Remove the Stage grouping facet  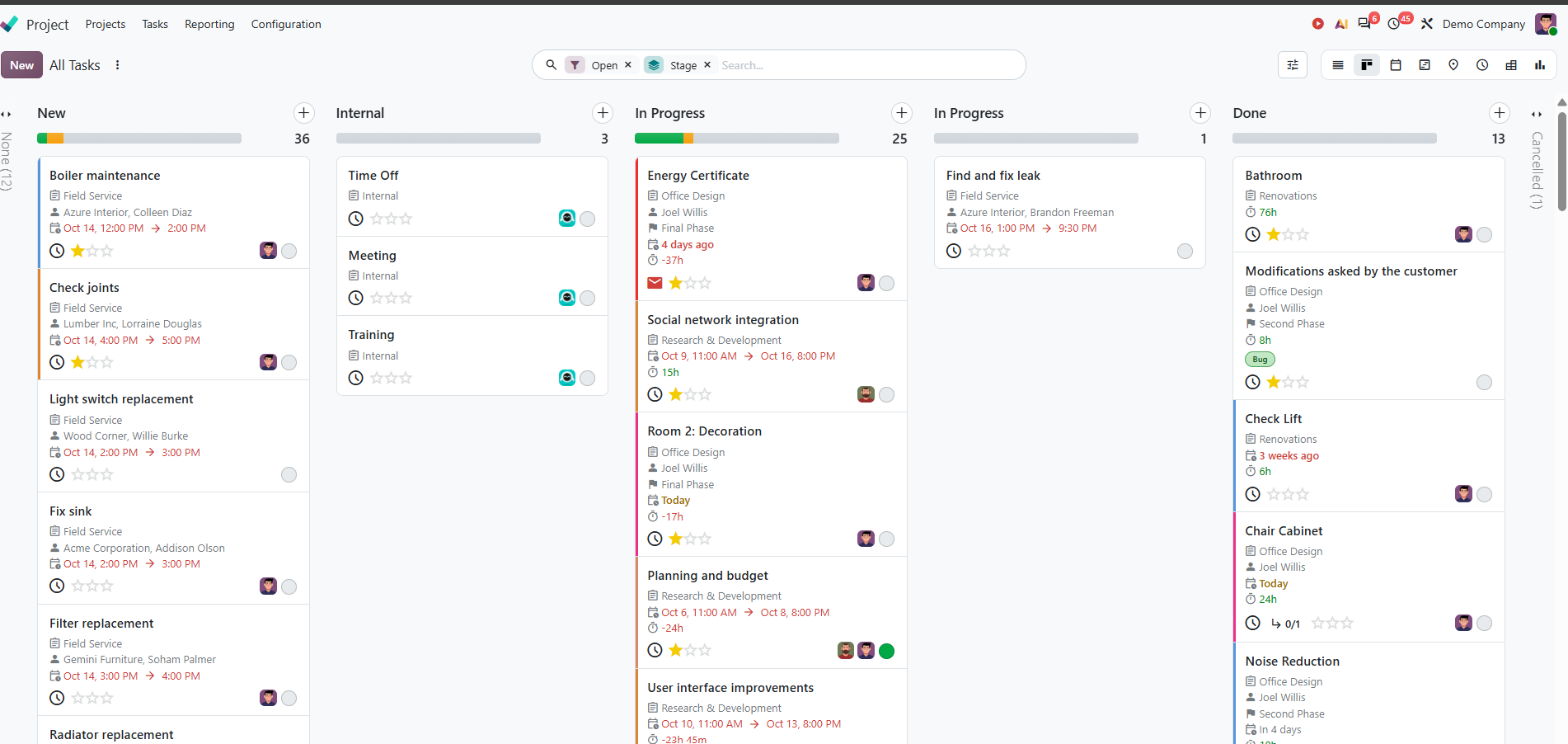[x=707, y=64]
